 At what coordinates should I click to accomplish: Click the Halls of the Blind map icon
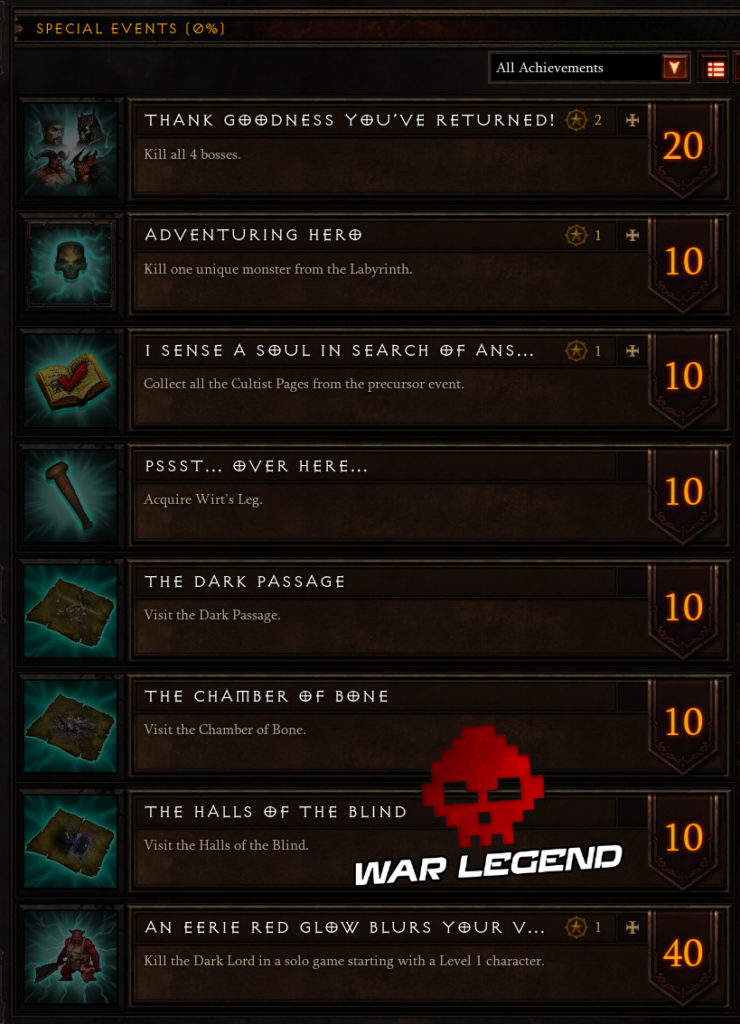point(71,842)
